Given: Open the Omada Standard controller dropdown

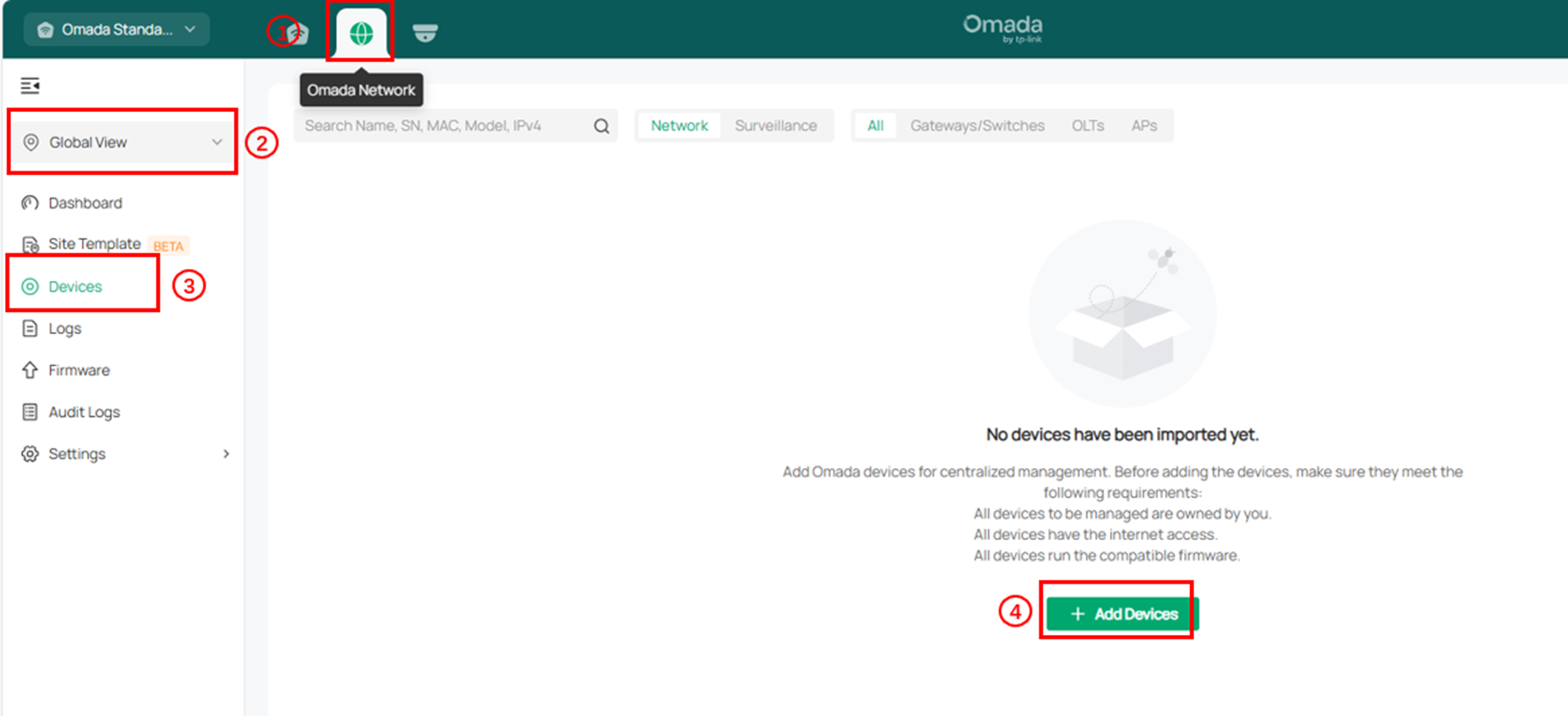Looking at the screenshot, I should [116, 30].
